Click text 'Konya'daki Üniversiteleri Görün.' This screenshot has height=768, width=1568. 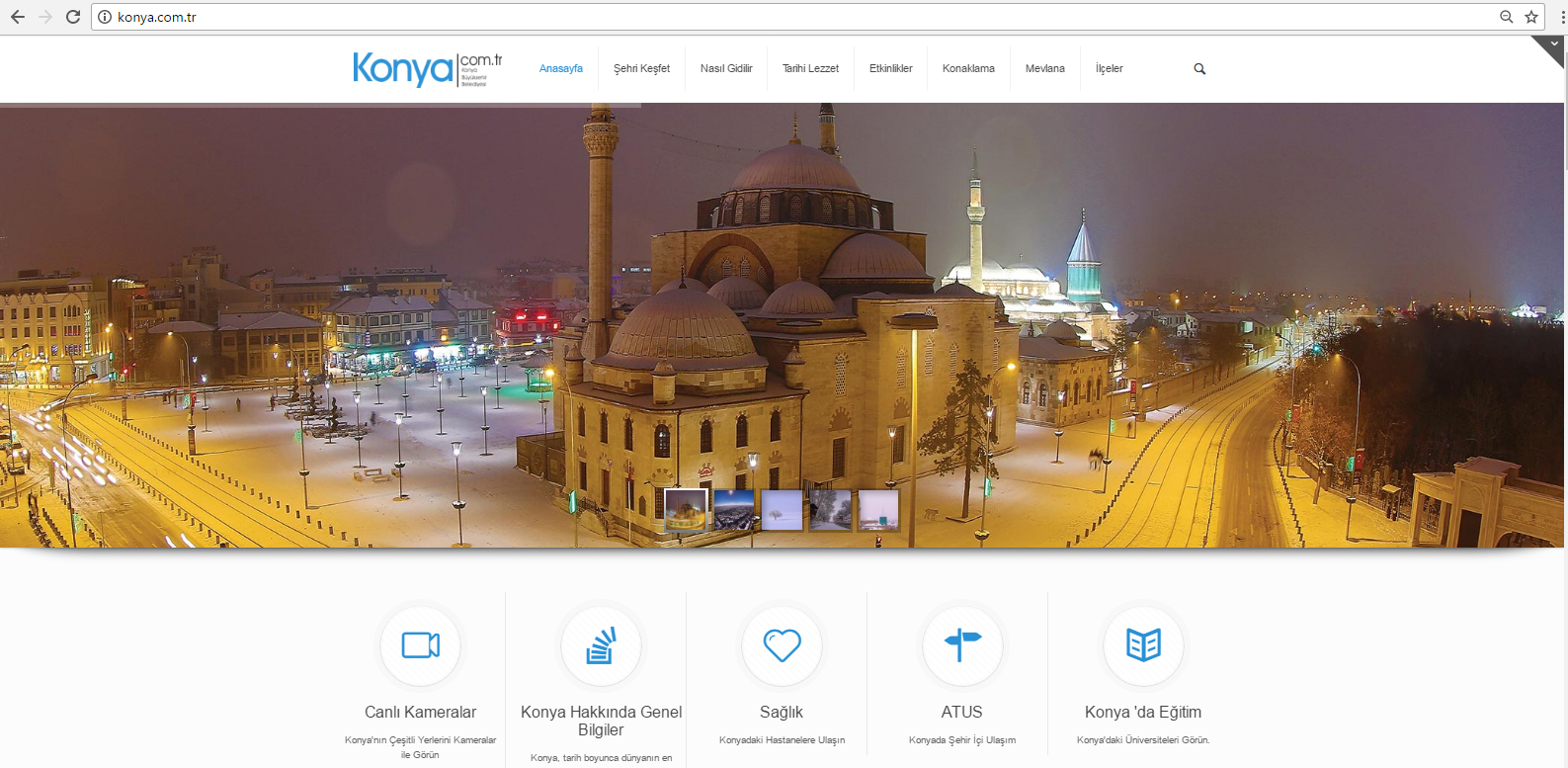tap(1143, 740)
